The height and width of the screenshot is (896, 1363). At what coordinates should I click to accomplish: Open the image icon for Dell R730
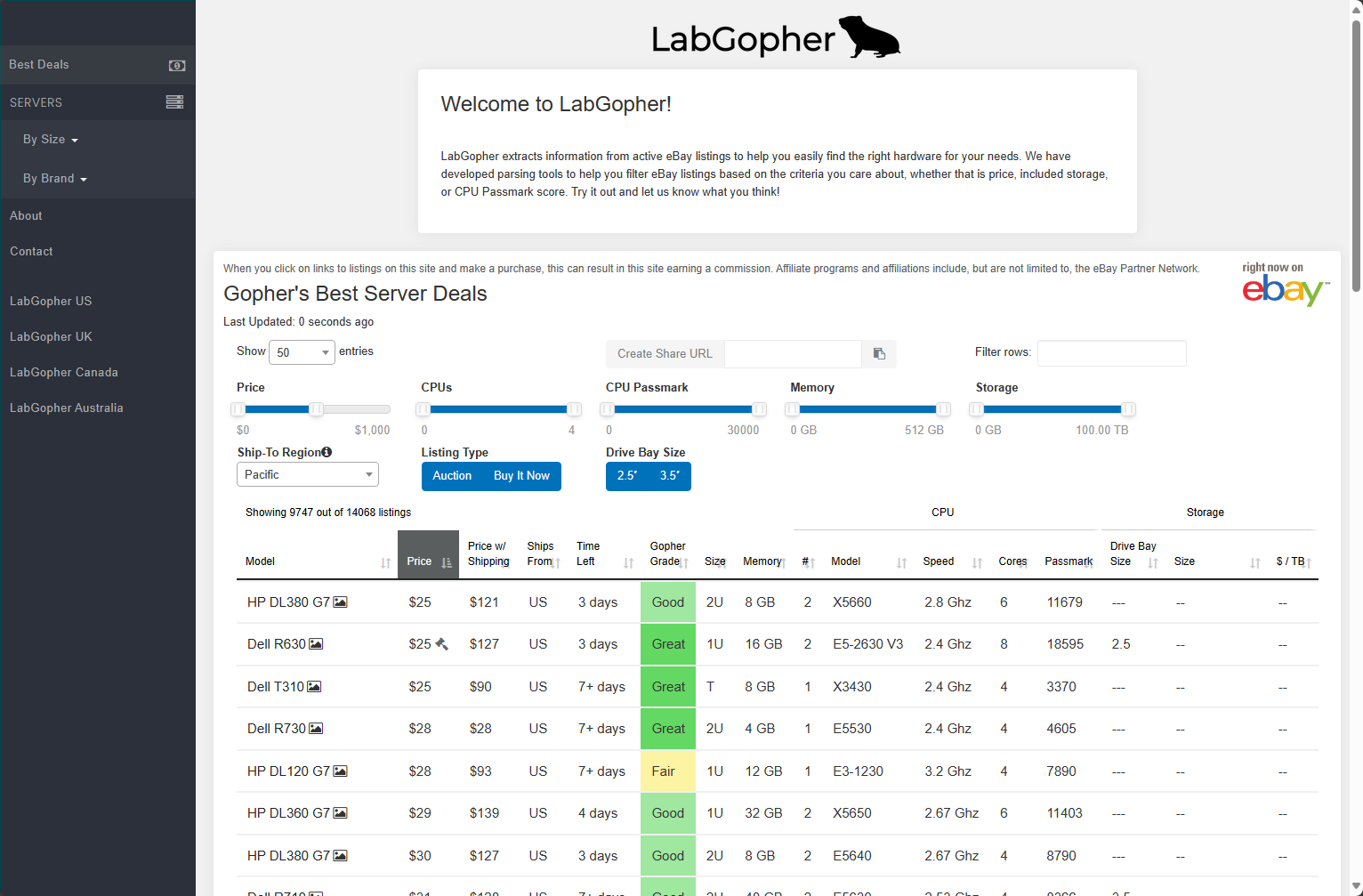point(316,729)
